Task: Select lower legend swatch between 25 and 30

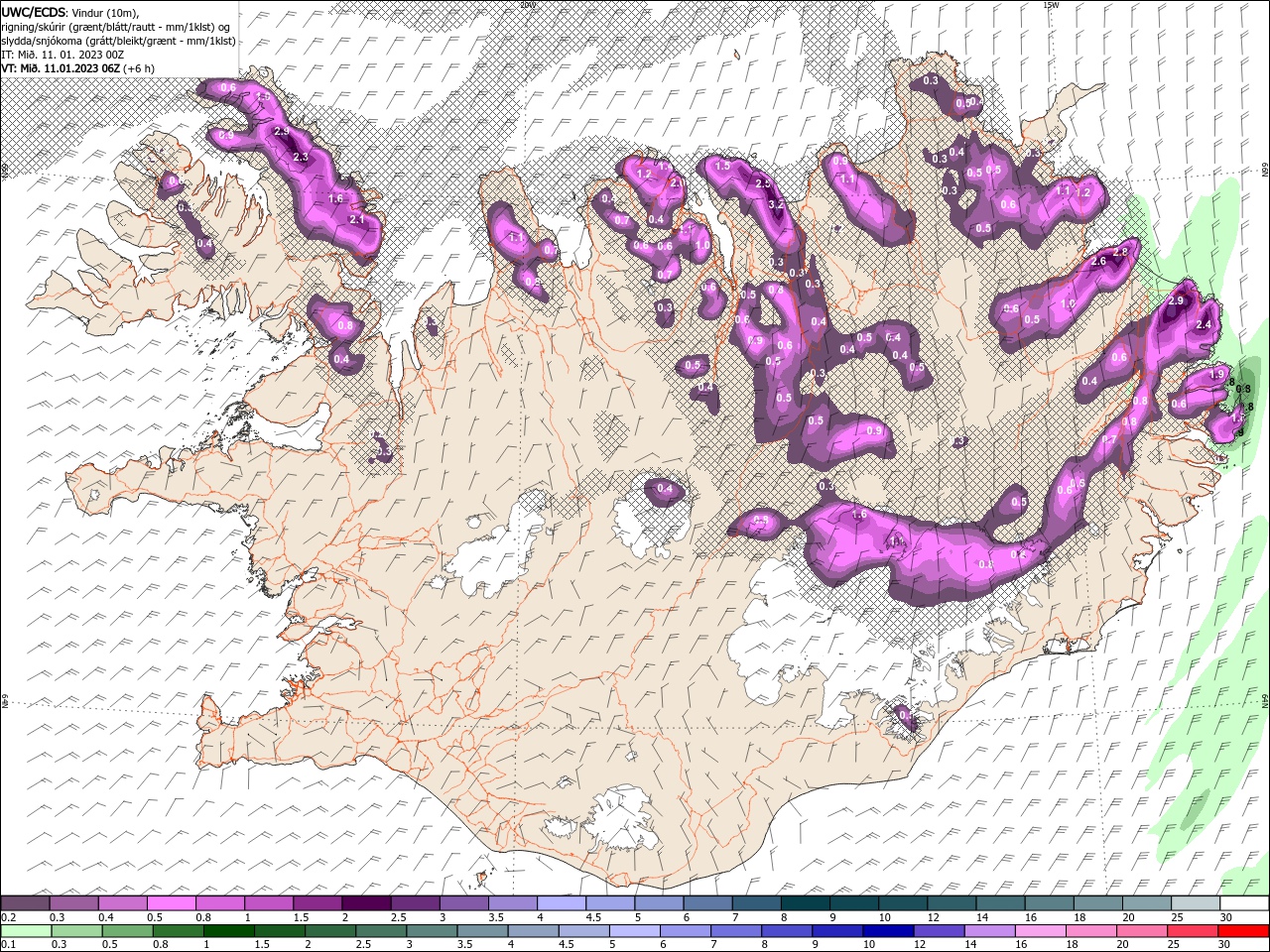Action: point(1192,931)
